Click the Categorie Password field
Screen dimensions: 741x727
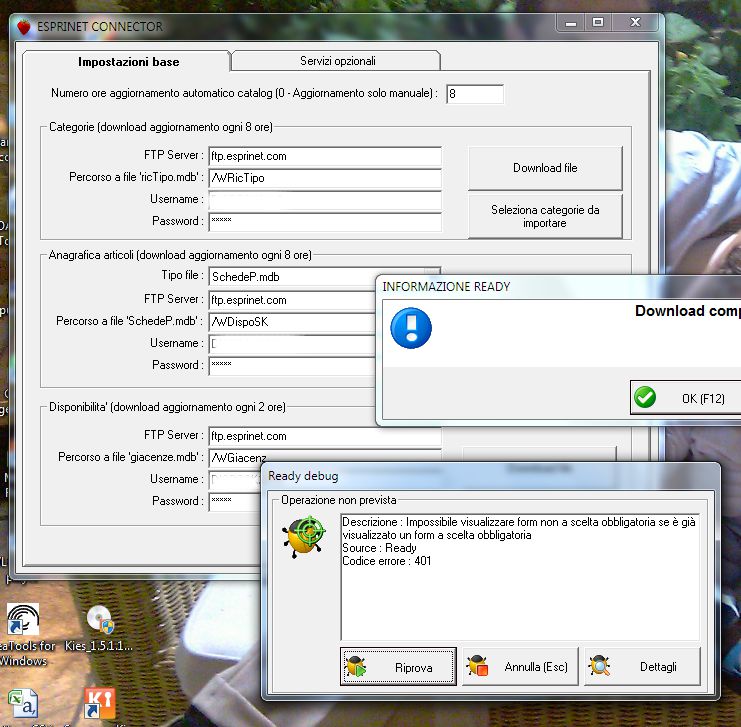325,222
